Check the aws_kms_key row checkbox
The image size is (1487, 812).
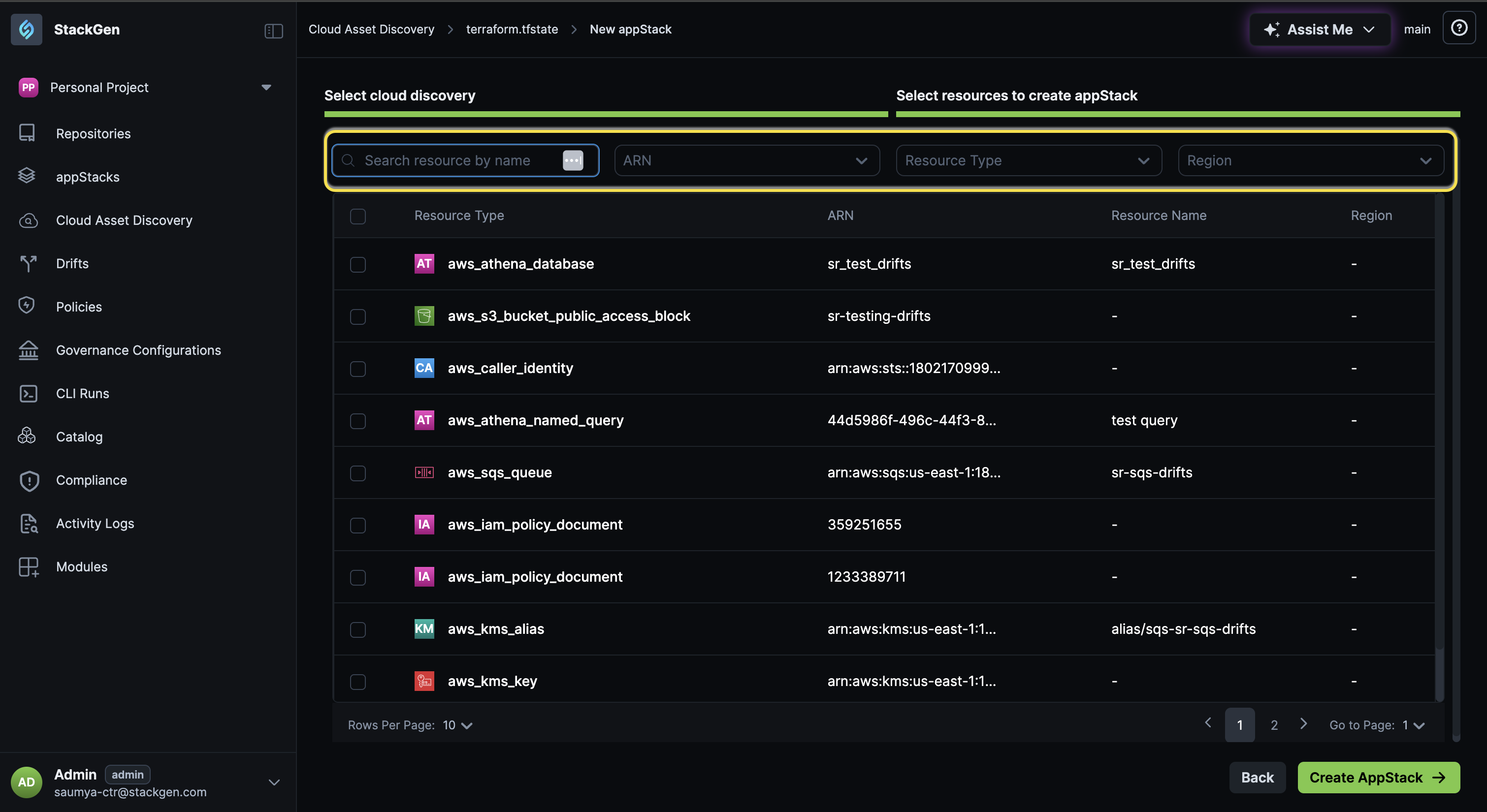pos(358,682)
